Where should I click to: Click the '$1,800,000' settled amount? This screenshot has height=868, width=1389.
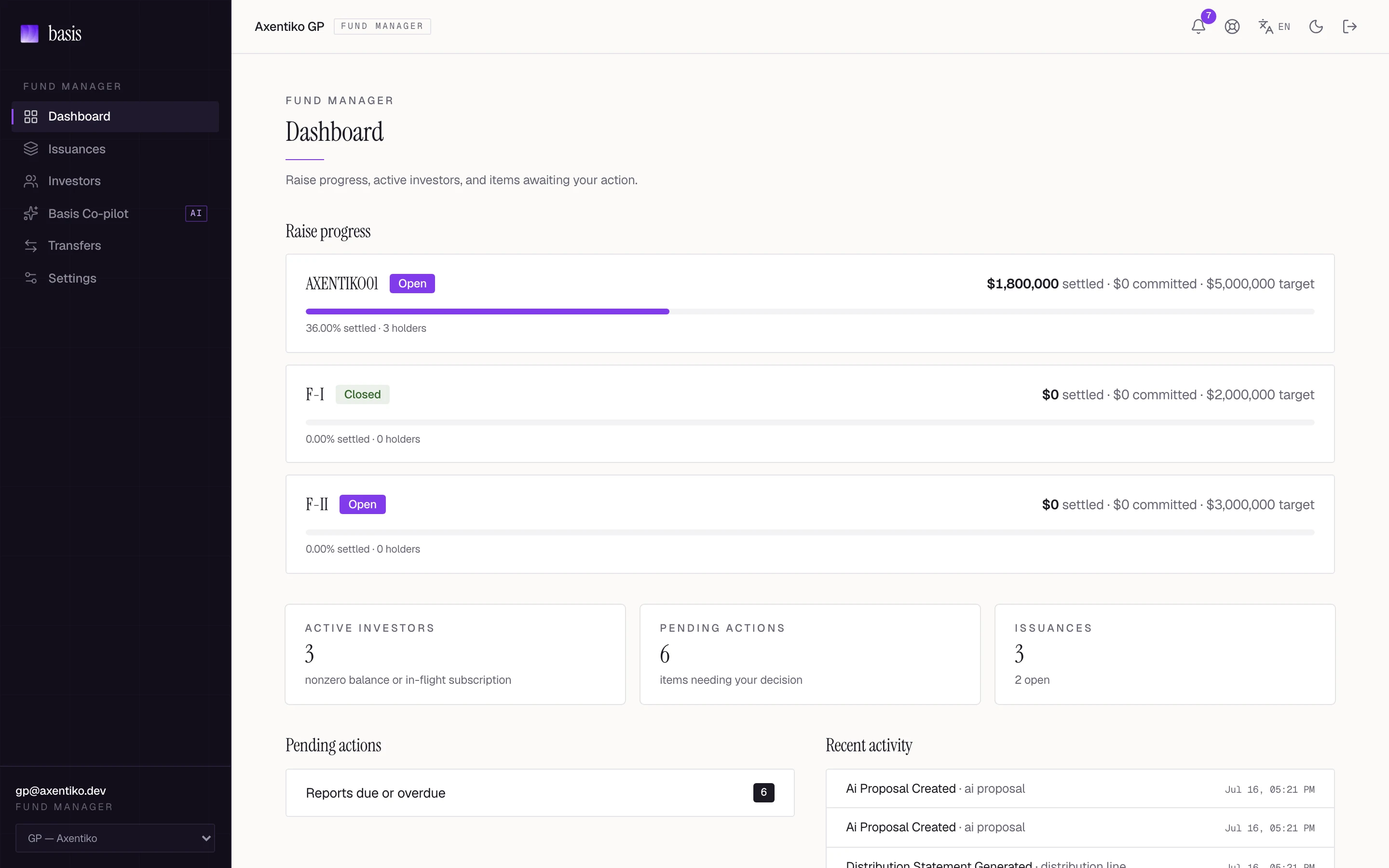[1022, 284]
